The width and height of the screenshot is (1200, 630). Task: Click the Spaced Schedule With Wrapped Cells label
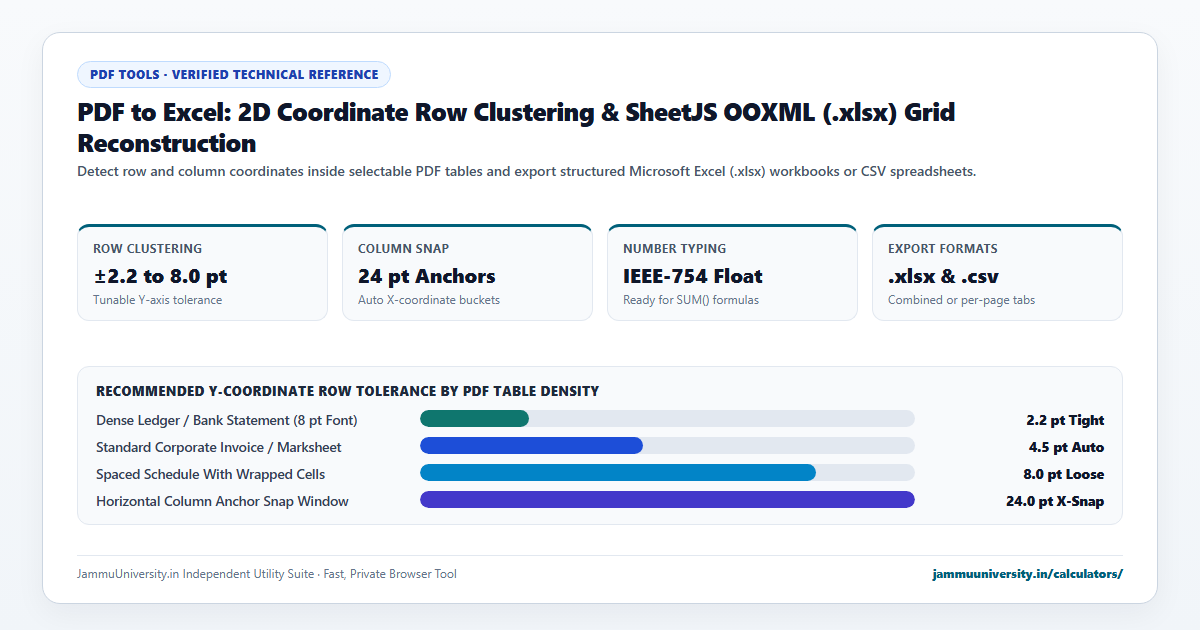(210, 474)
